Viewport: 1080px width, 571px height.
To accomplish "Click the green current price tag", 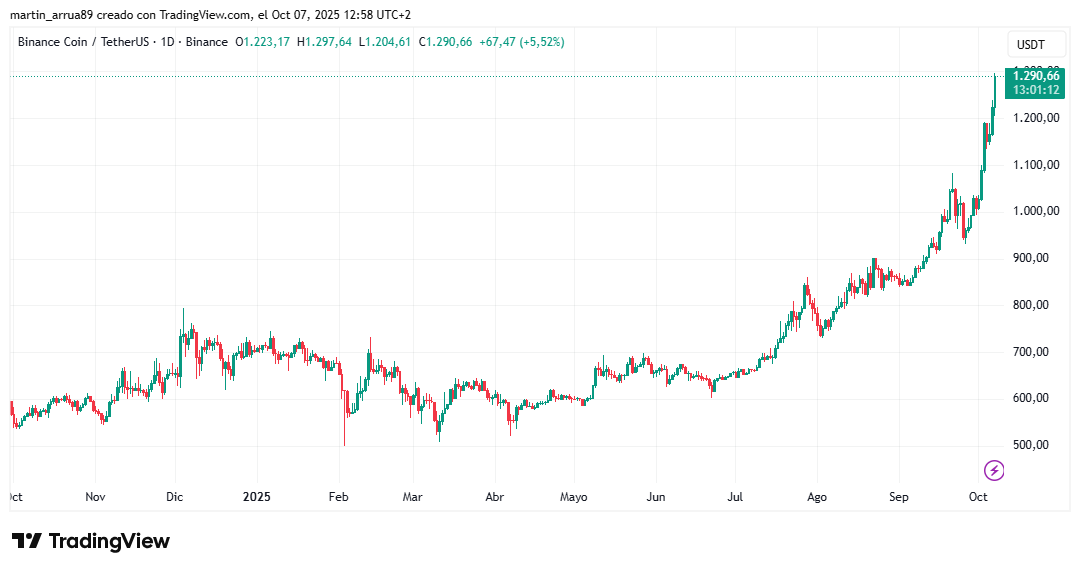I will tap(1036, 82).
